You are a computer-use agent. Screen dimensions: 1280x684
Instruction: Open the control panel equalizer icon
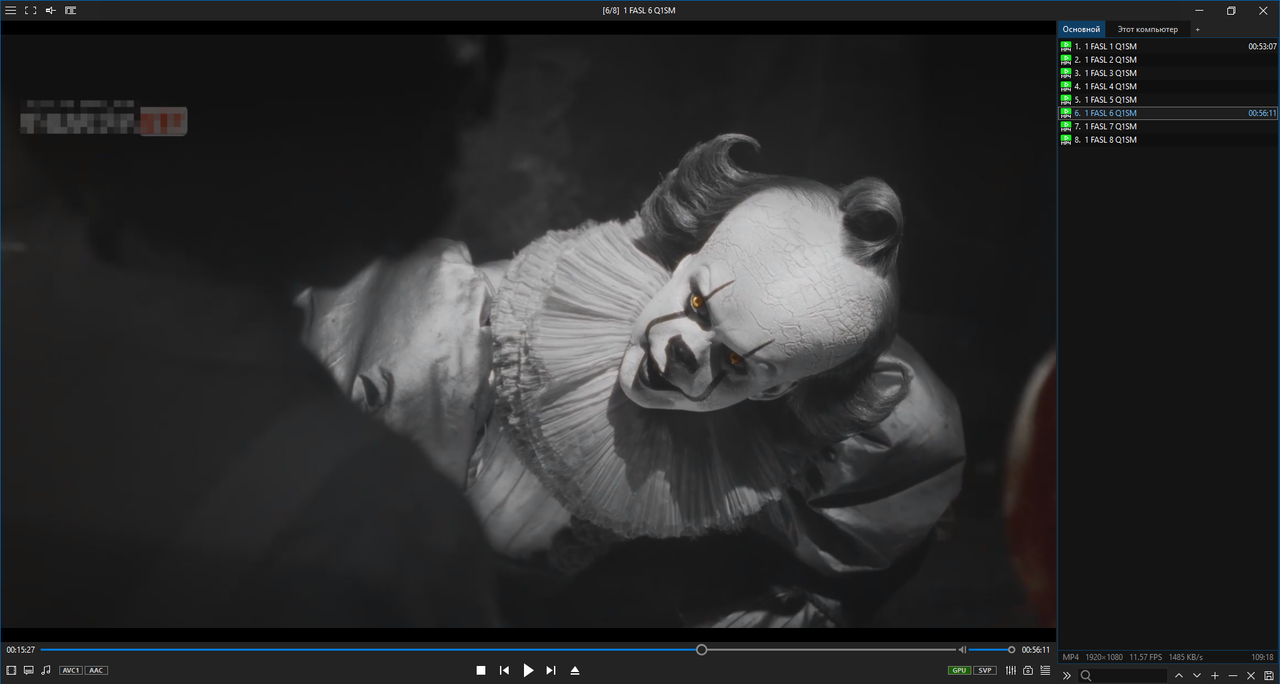tap(1011, 670)
